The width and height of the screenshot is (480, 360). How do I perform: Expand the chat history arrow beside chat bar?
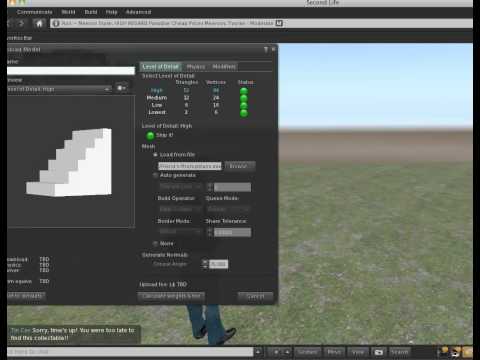click(258, 352)
